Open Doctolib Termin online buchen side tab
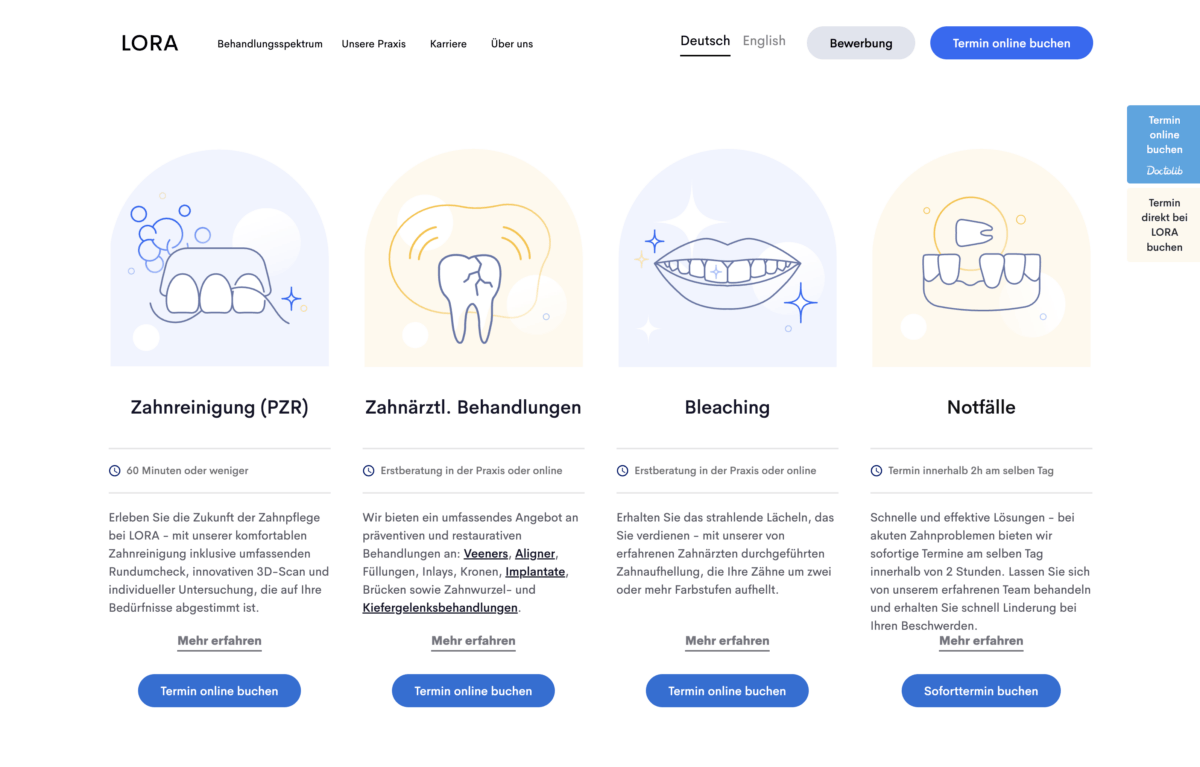 coord(1164,144)
